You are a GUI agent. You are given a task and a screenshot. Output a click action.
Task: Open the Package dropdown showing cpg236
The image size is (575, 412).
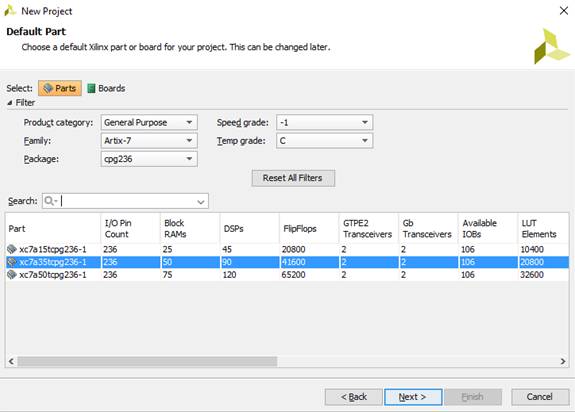click(x=149, y=159)
